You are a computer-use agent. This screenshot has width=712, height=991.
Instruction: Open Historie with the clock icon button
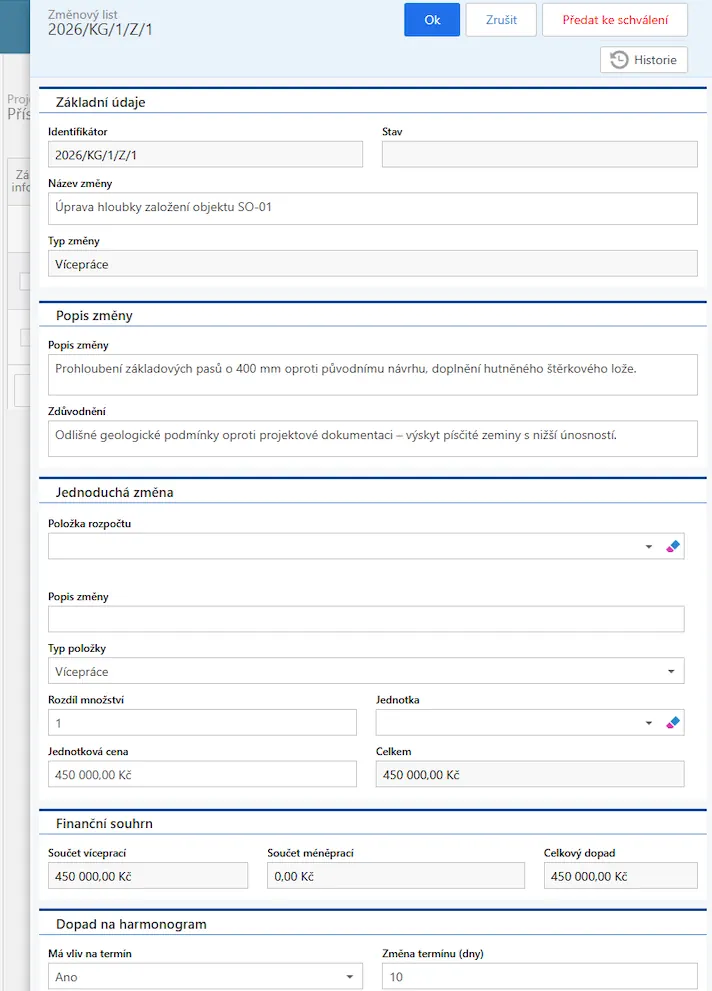pos(644,60)
